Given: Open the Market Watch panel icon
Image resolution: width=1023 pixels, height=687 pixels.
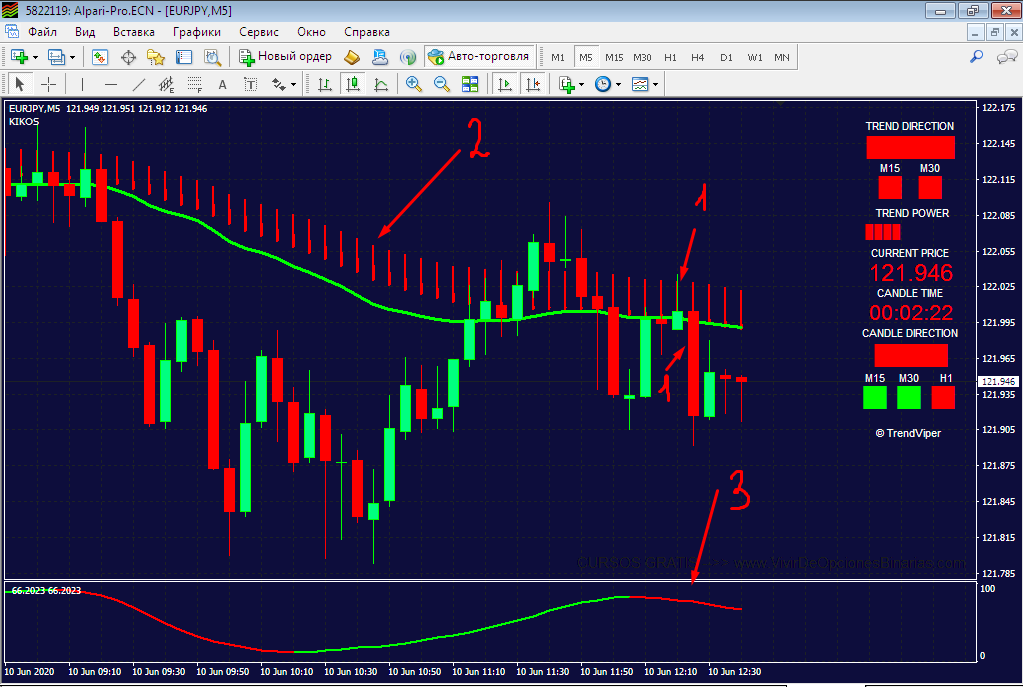Looking at the screenshot, I should [x=100, y=57].
